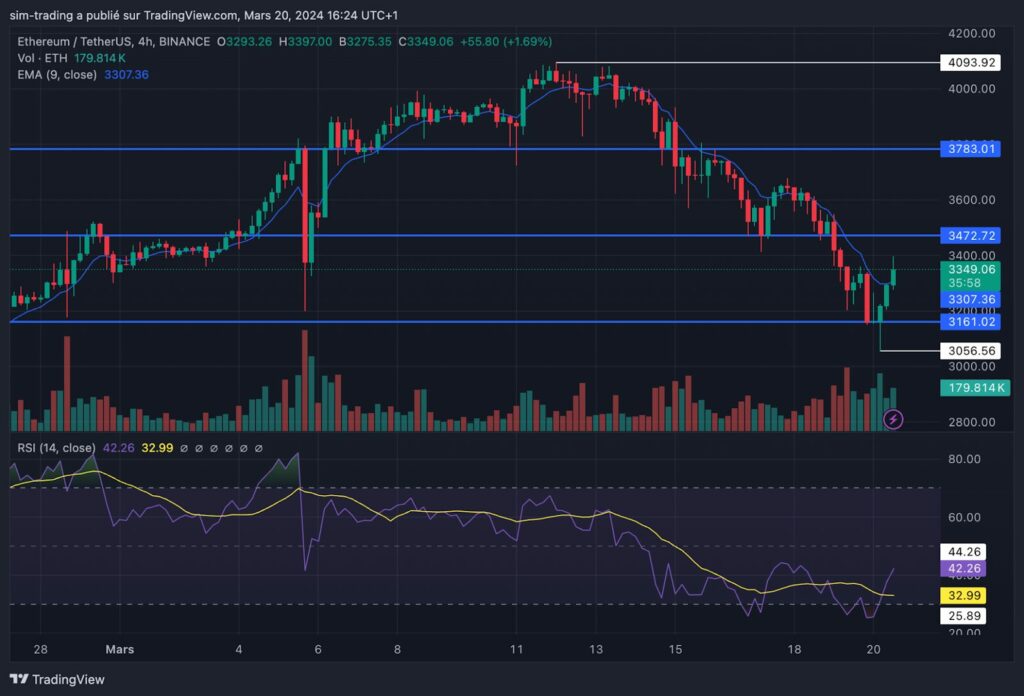Click the TradingView logo at bottom

coord(57,680)
